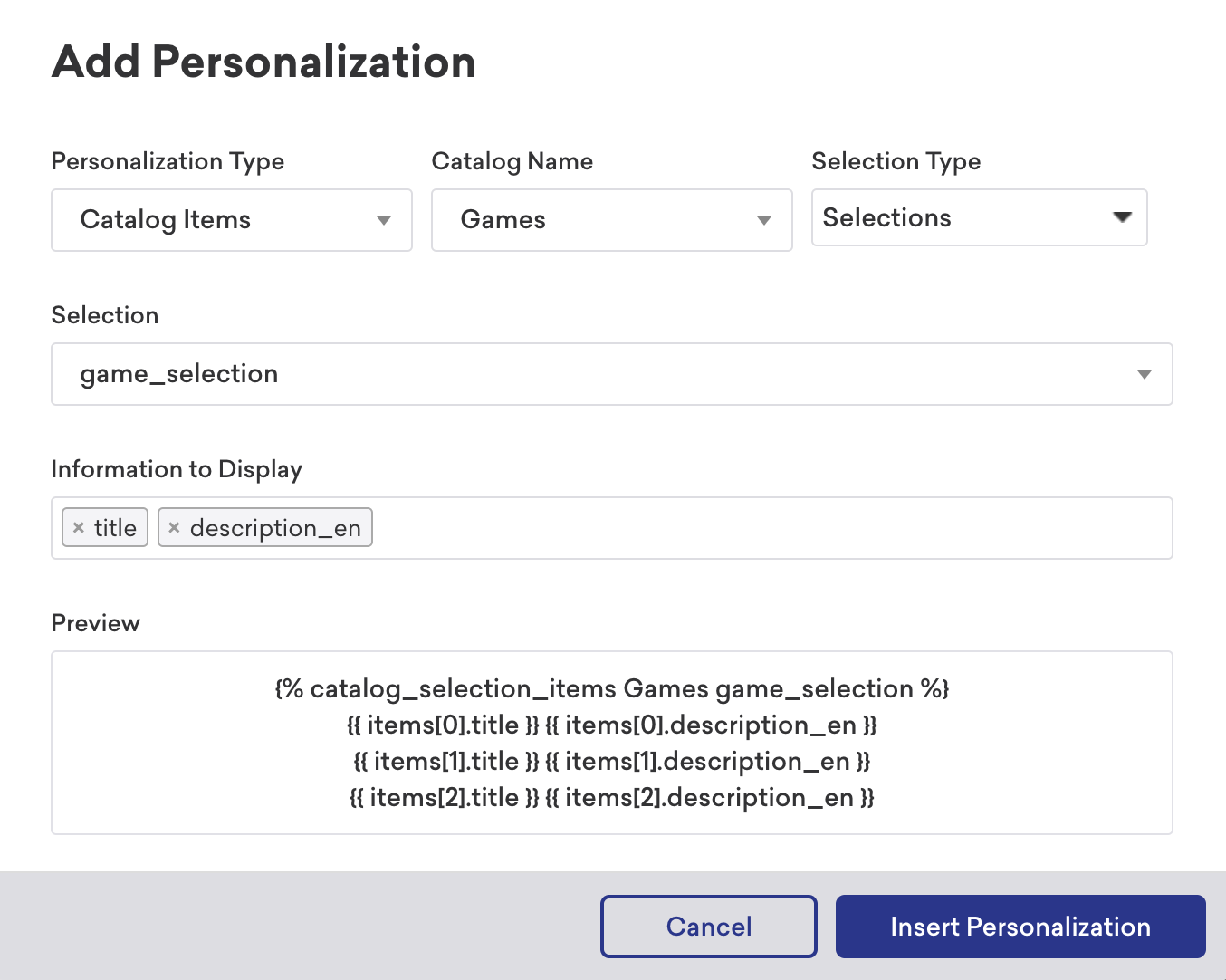1226x980 pixels.
Task: Click the title tag label
Action: pyautogui.click(x=115, y=528)
